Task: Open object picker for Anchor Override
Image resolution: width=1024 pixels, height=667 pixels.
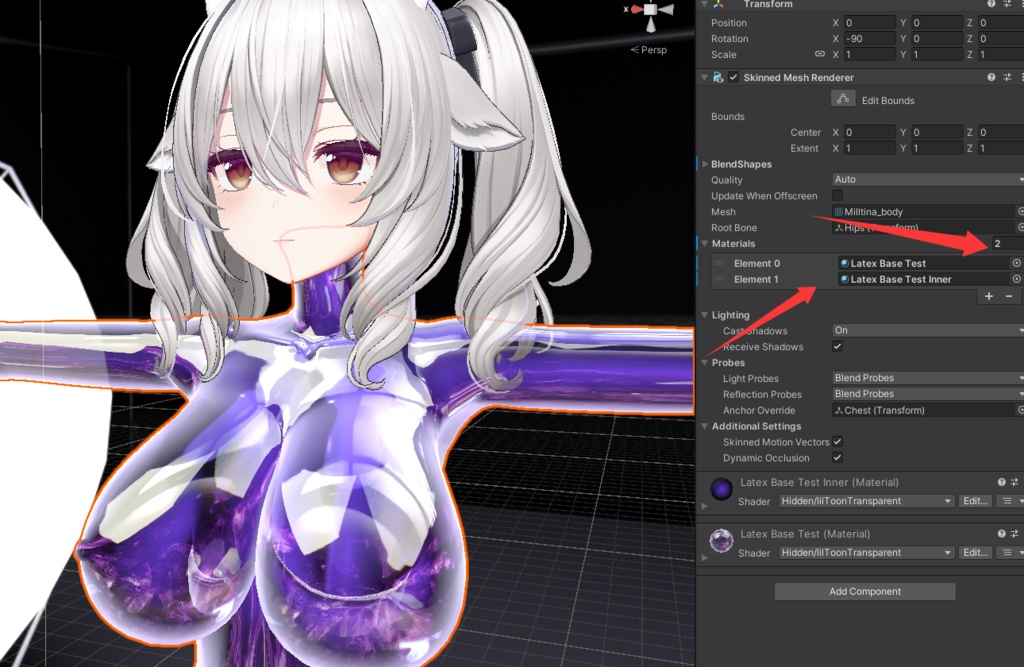Action: pyautogui.click(x=1019, y=410)
